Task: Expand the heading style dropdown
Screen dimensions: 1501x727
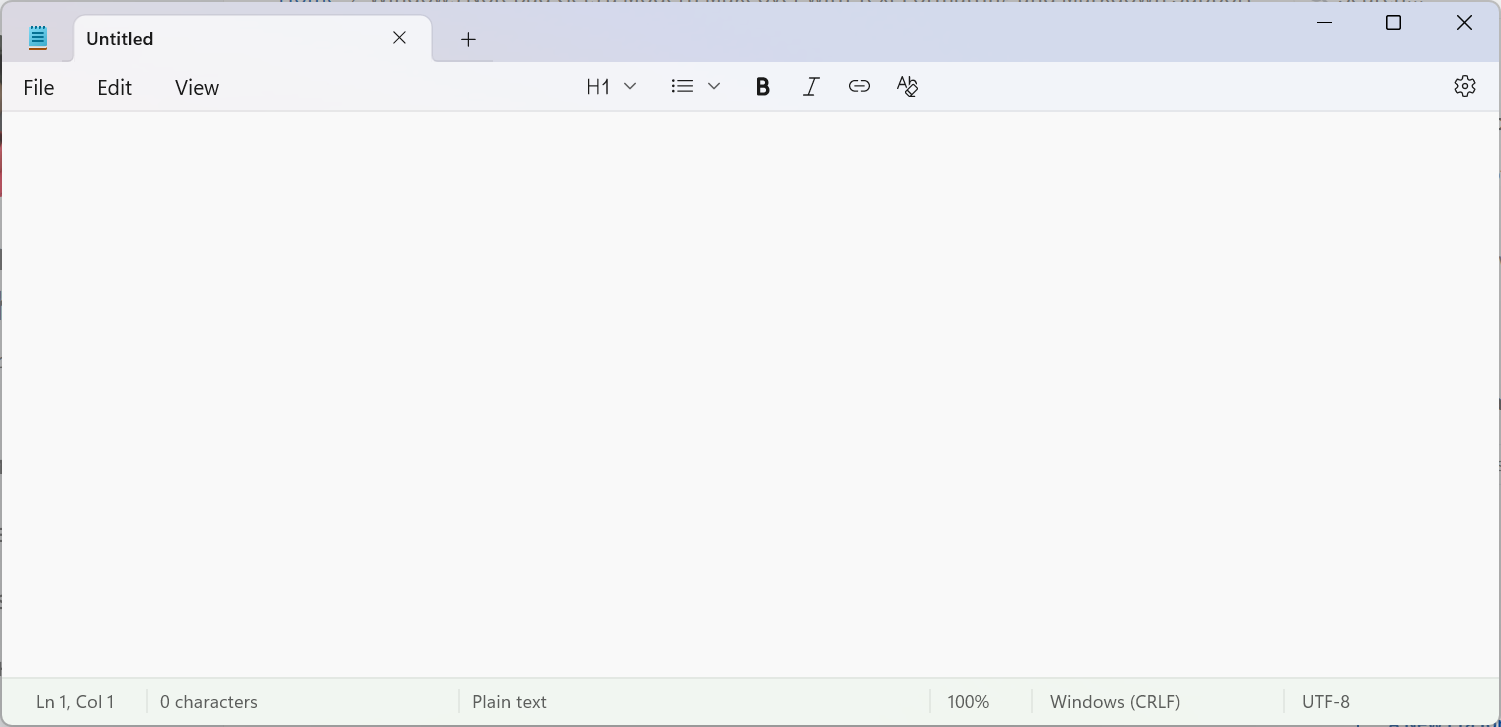Action: (630, 86)
